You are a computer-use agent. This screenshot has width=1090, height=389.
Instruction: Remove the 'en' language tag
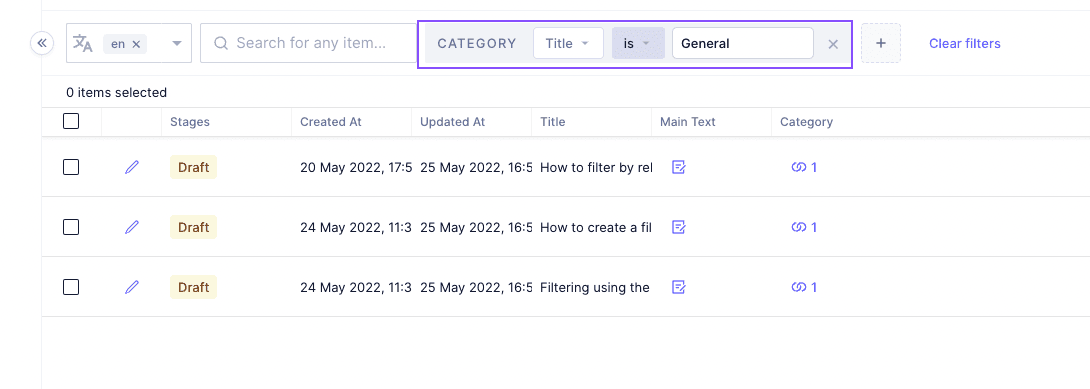pos(136,44)
